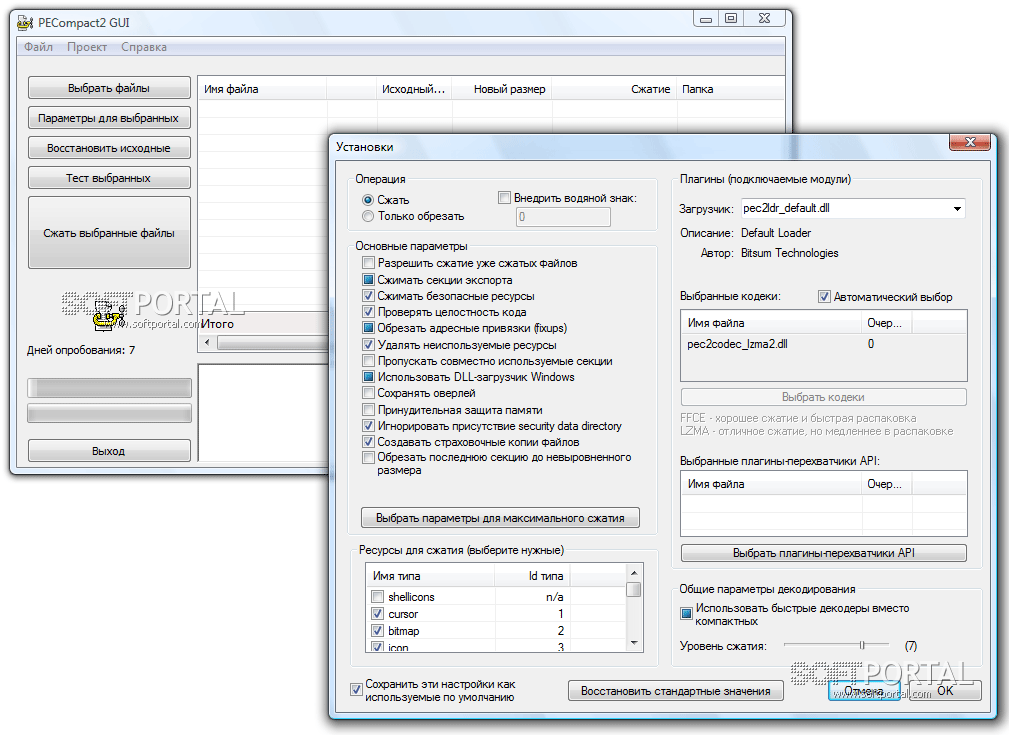Open the Проект menu

coord(87,47)
